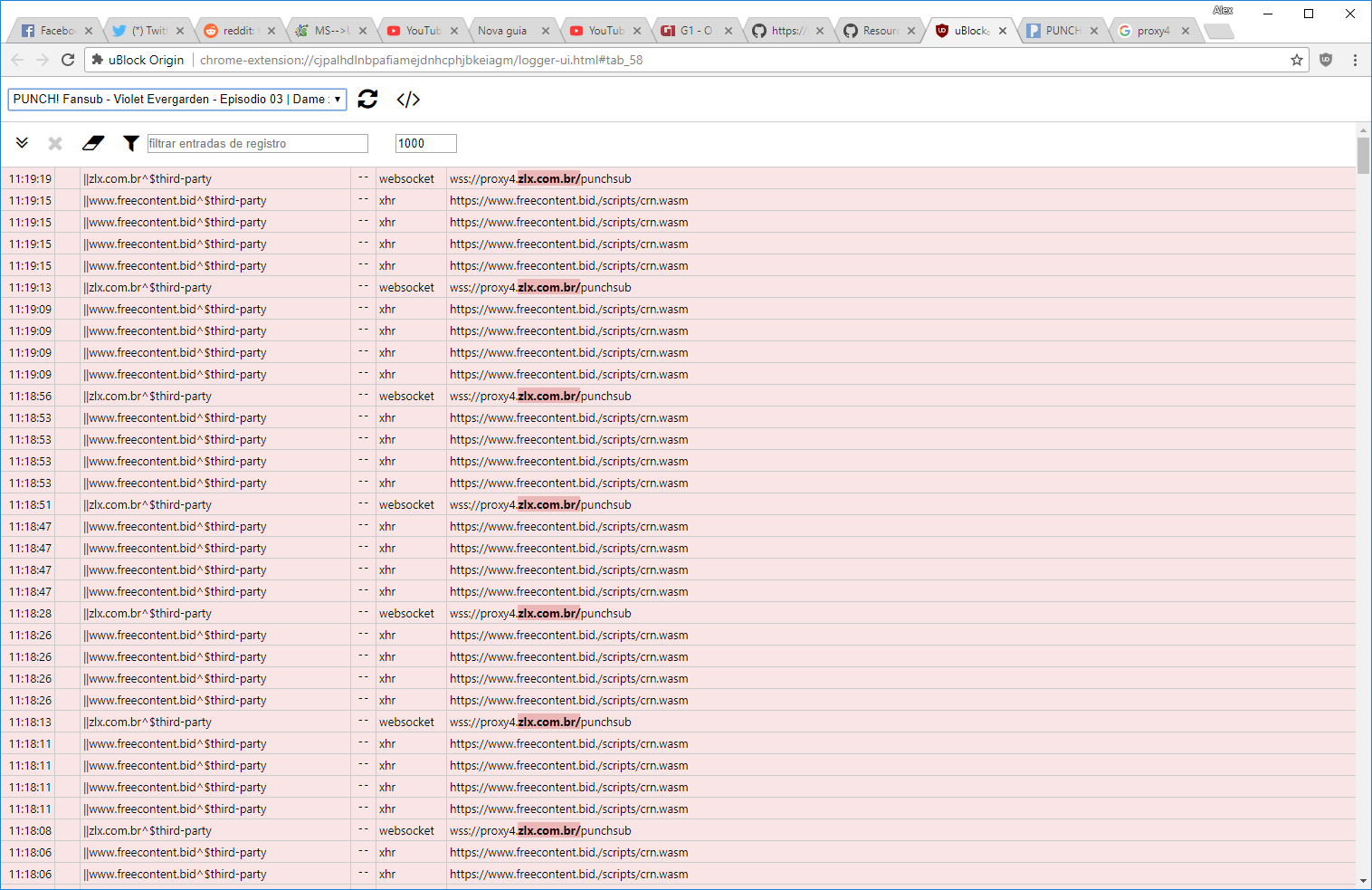The height and width of the screenshot is (890, 1372).
Task: Open the code view with the </> icon
Action: pos(408,100)
